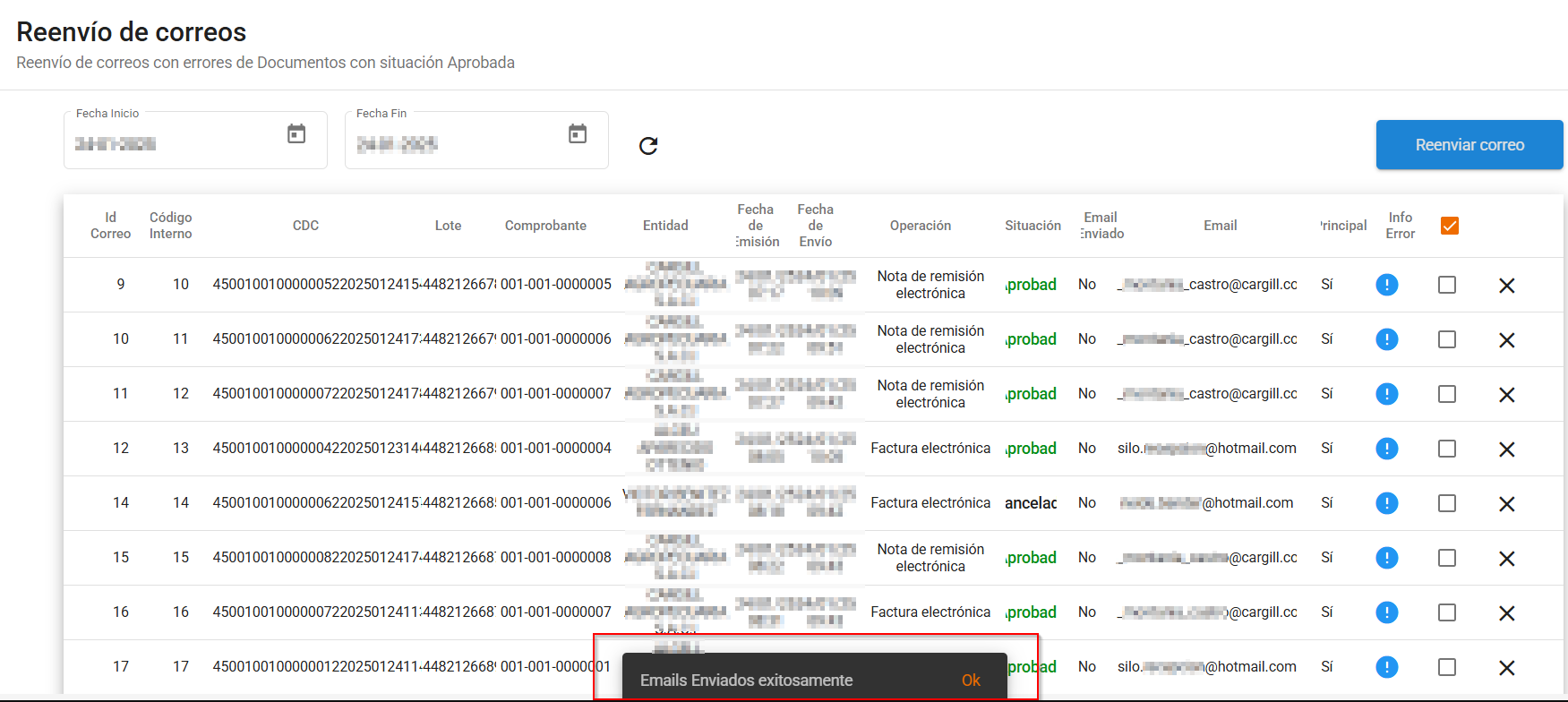Check the box for Id Correo 9
The image size is (1568, 702).
pyautogui.click(x=1447, y=285)
